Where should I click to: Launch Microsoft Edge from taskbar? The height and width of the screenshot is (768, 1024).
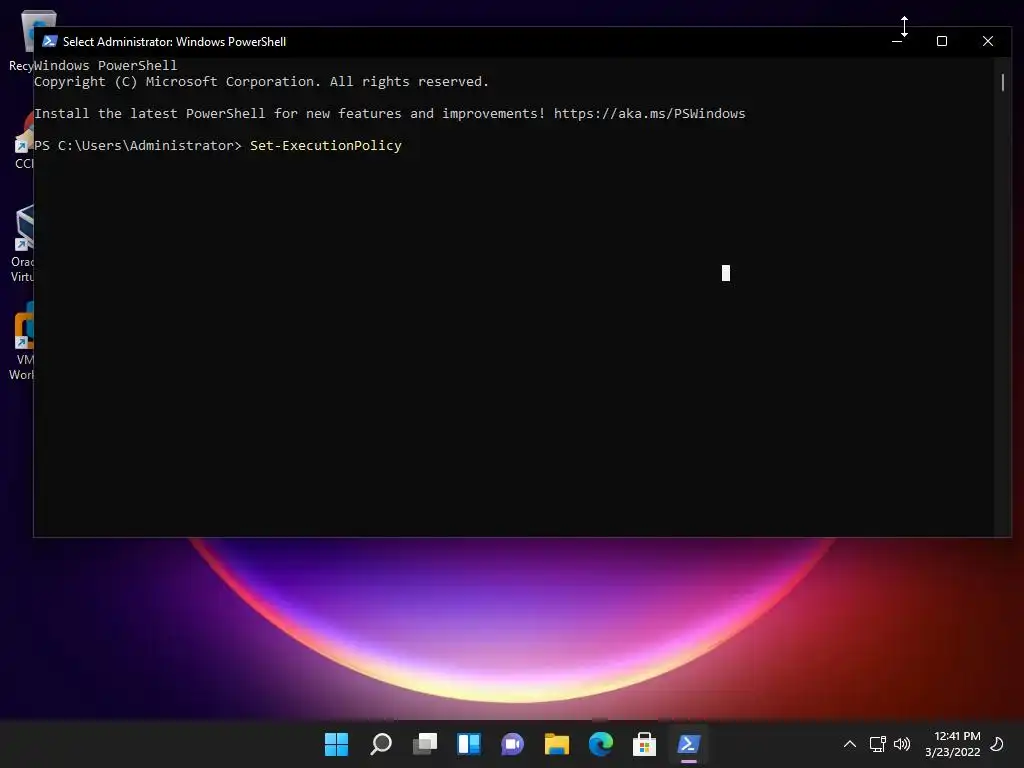(601, 744)
